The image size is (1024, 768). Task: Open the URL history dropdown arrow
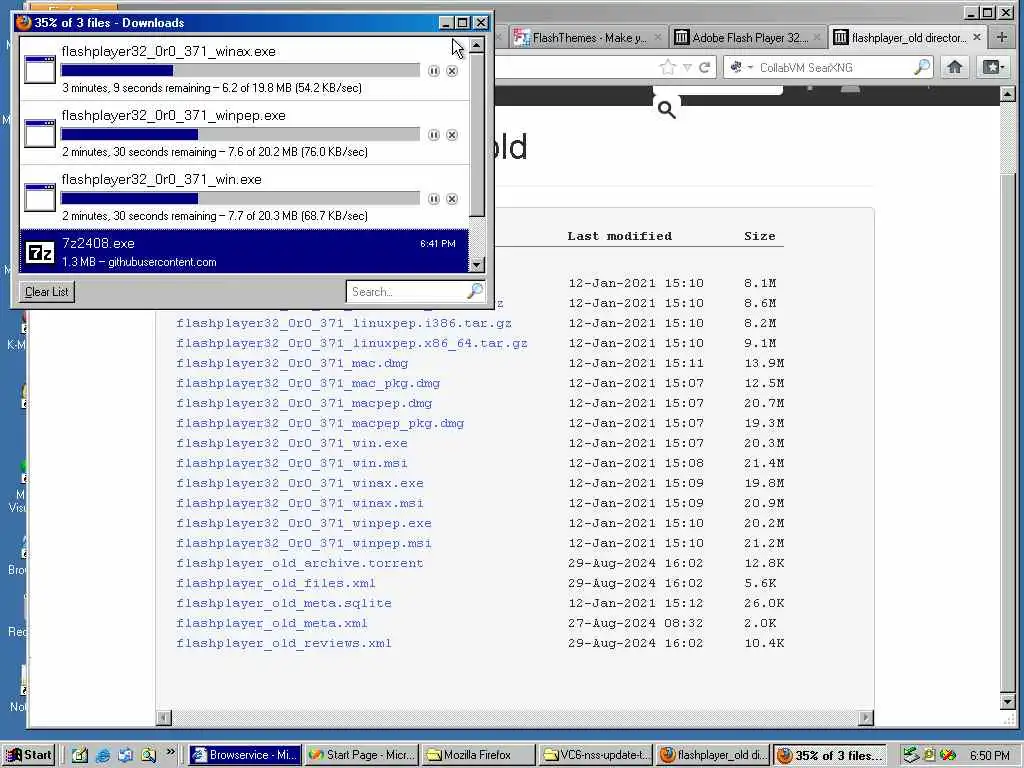tap(687, 68)
